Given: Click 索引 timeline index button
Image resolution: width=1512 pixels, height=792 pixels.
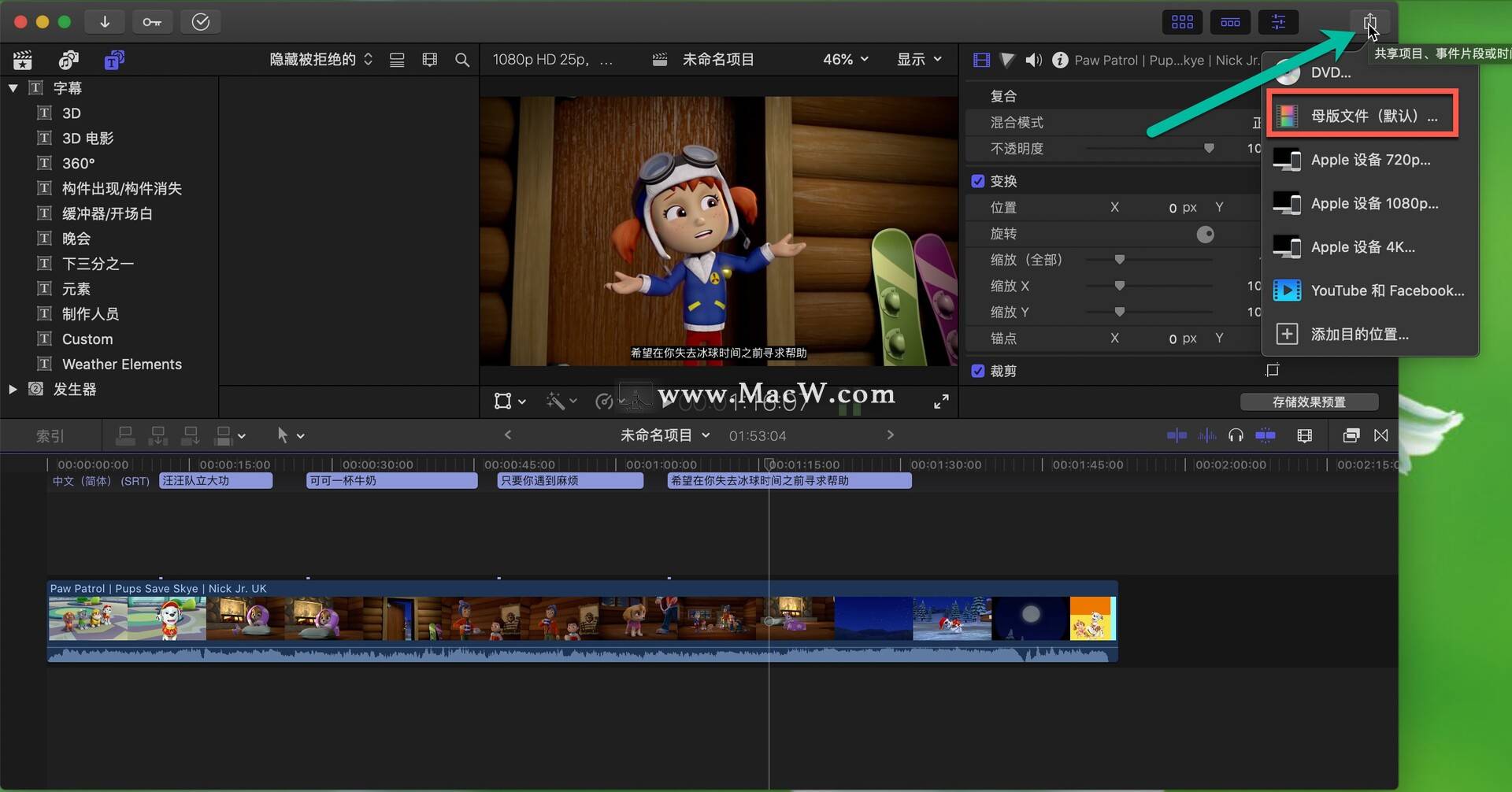Looking at the screenshot, I should point(50,436).
